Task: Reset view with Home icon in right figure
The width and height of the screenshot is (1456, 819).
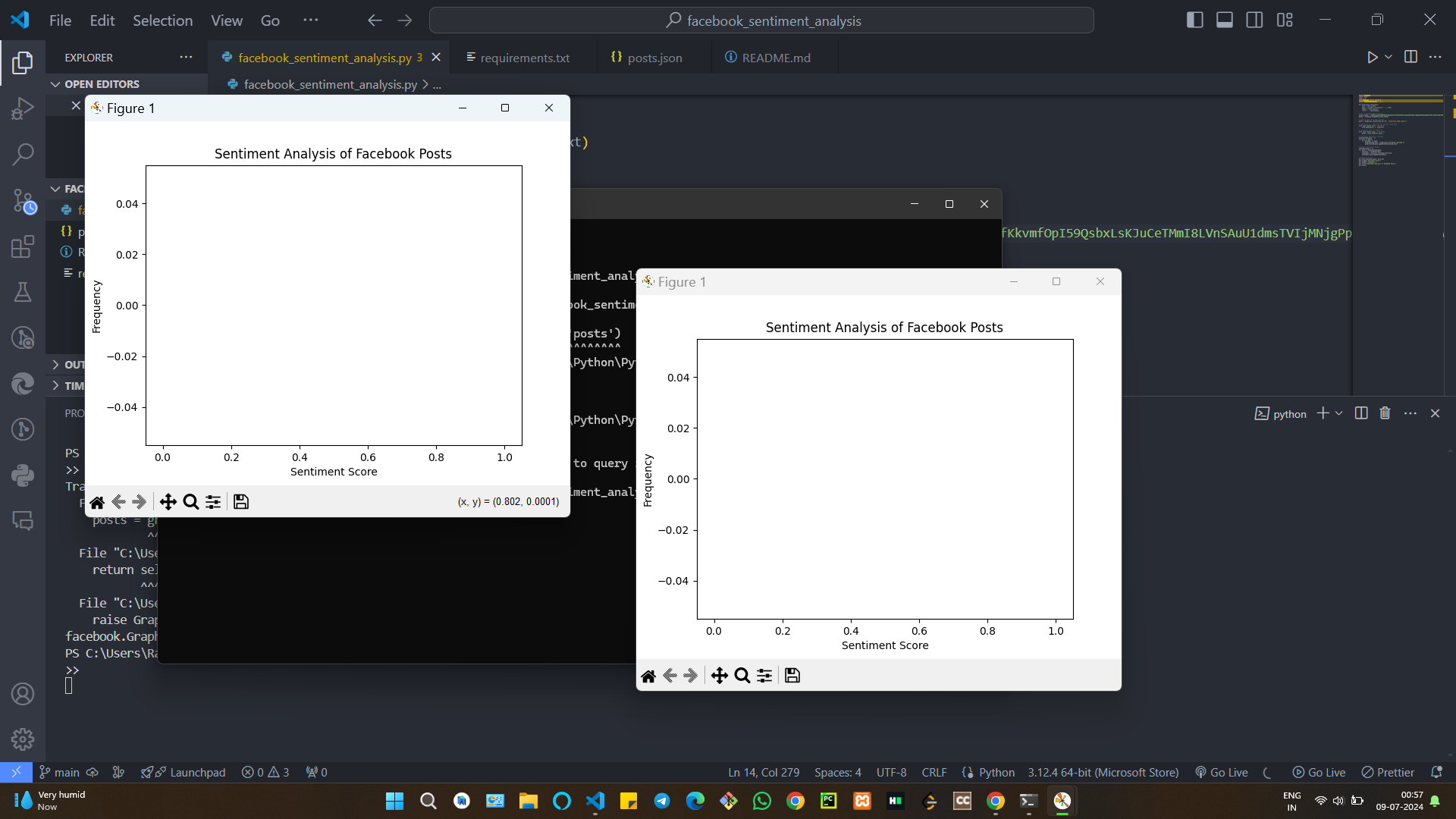Action: (648, 676)
